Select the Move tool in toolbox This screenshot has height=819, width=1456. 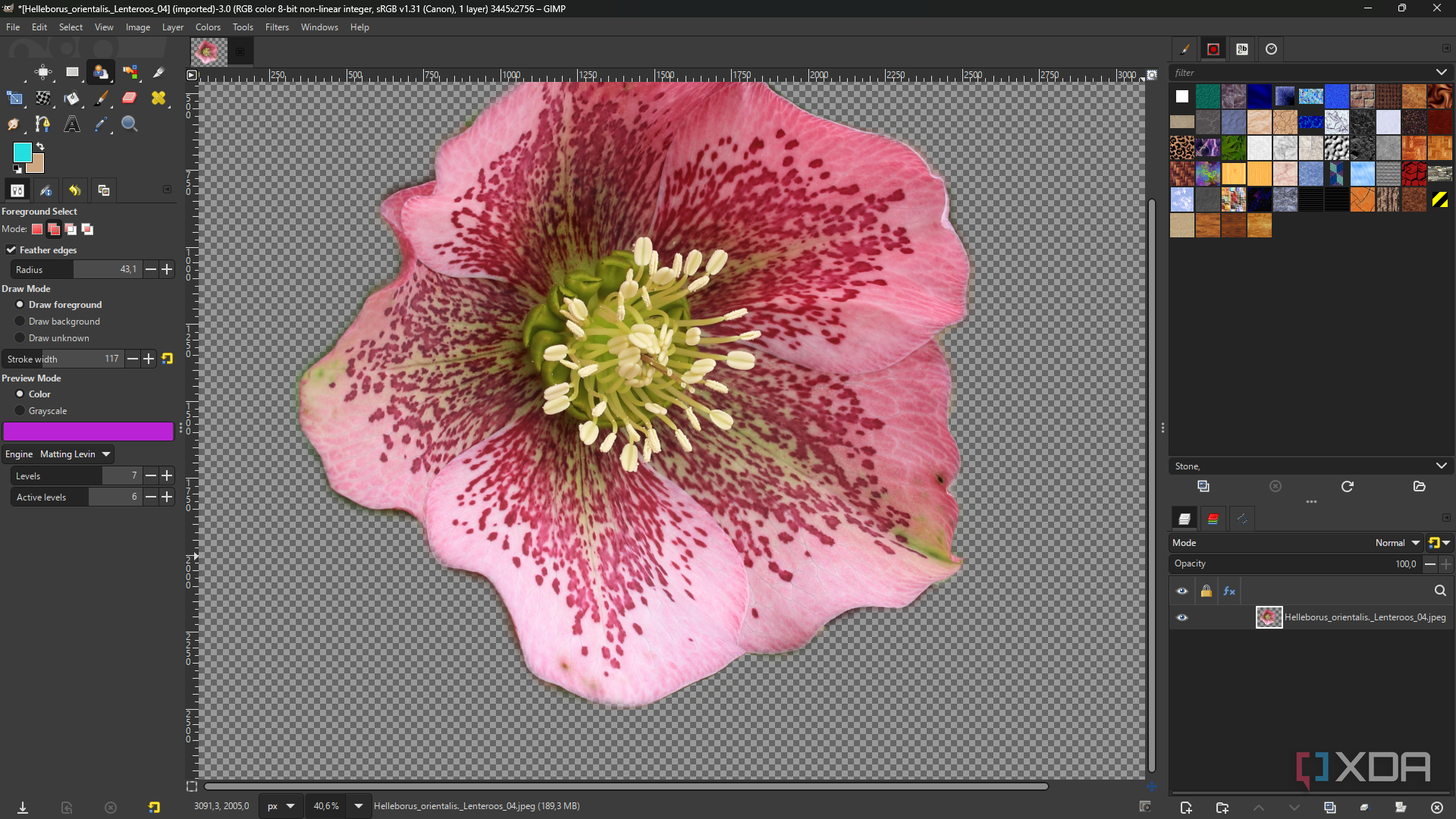(x=43, y=73)
